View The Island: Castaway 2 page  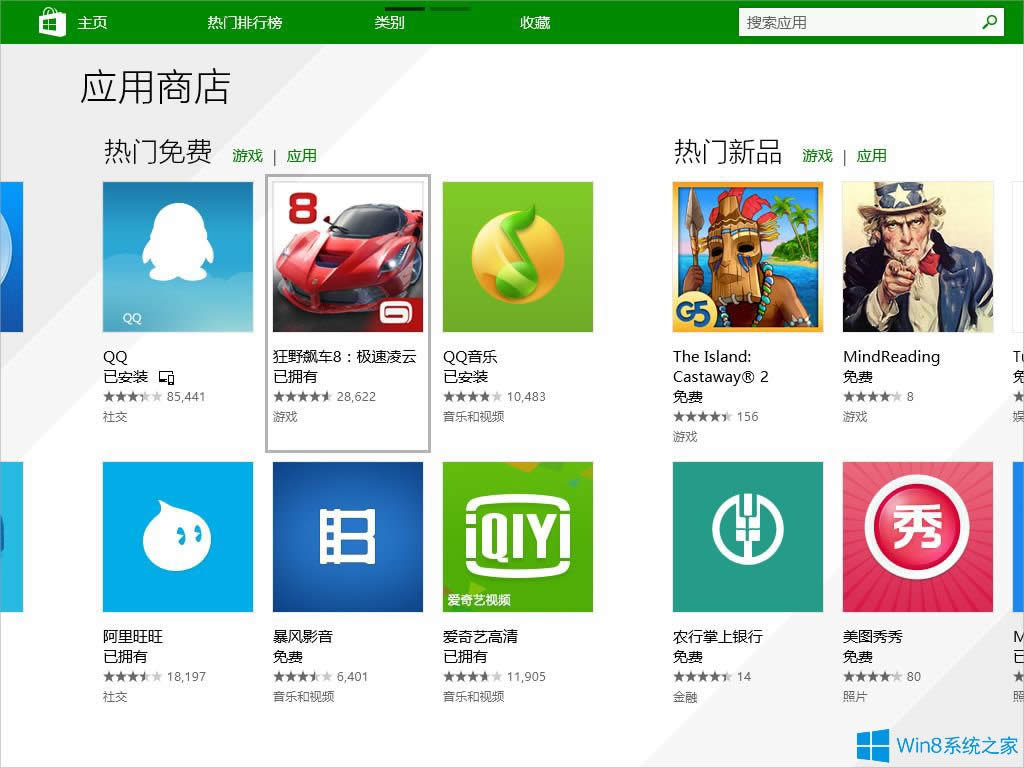pyautogui.click(x=747, y=256)
